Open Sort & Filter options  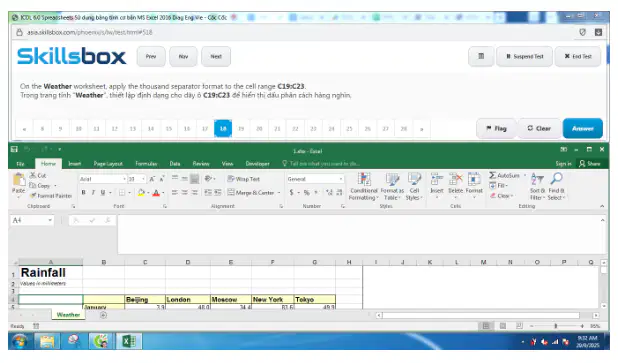(x=537, y=186)
